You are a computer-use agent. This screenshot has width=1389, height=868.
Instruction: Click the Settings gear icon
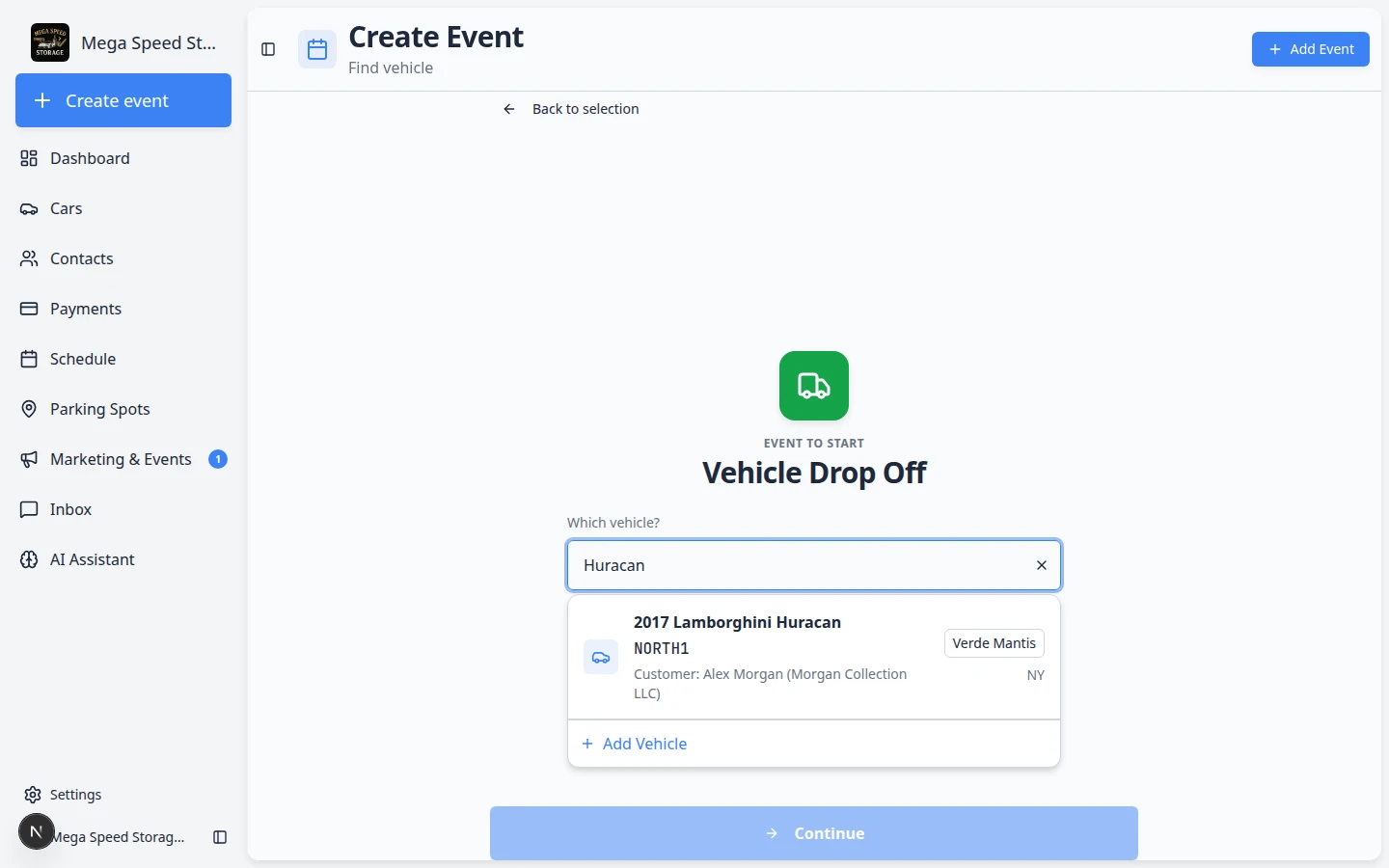(33, 795)
